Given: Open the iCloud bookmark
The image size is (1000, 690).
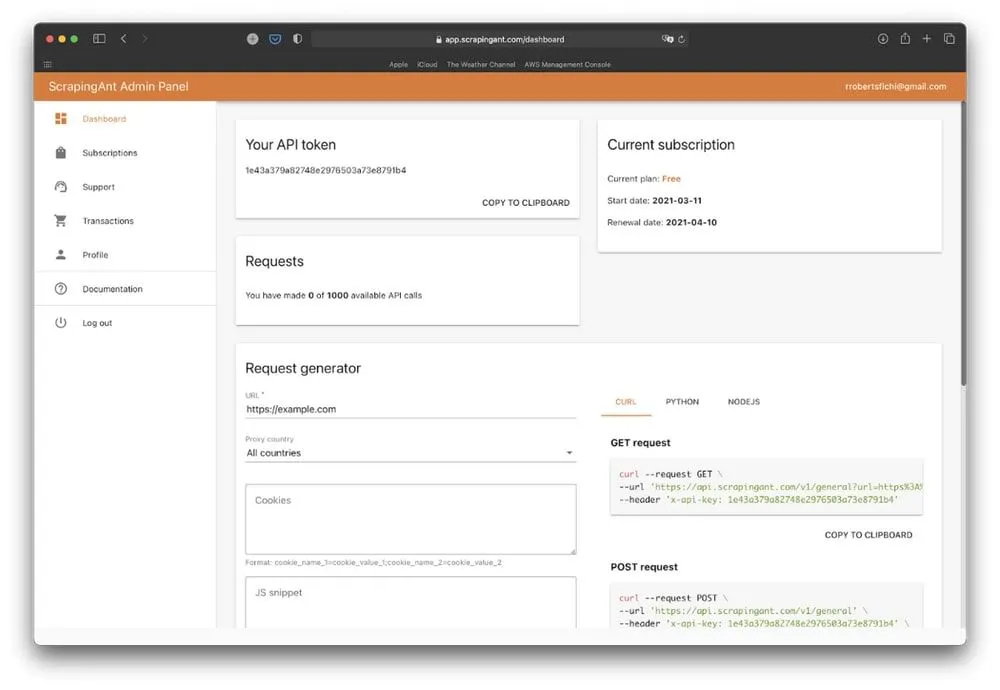Looking at the screenshot, I should pyautogui.click(x=427, y=64).
